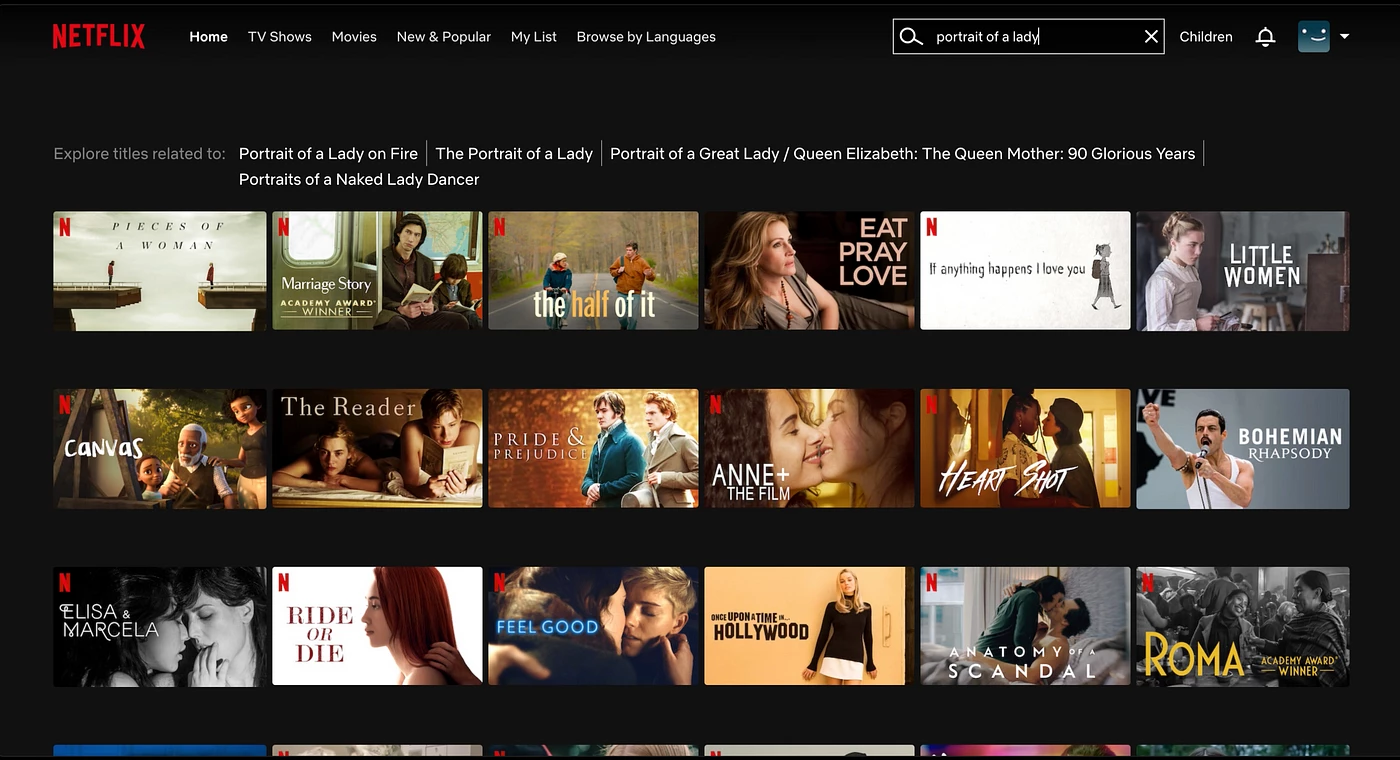
Task: Open Roma thumbnail
Action: point(1243,626)
